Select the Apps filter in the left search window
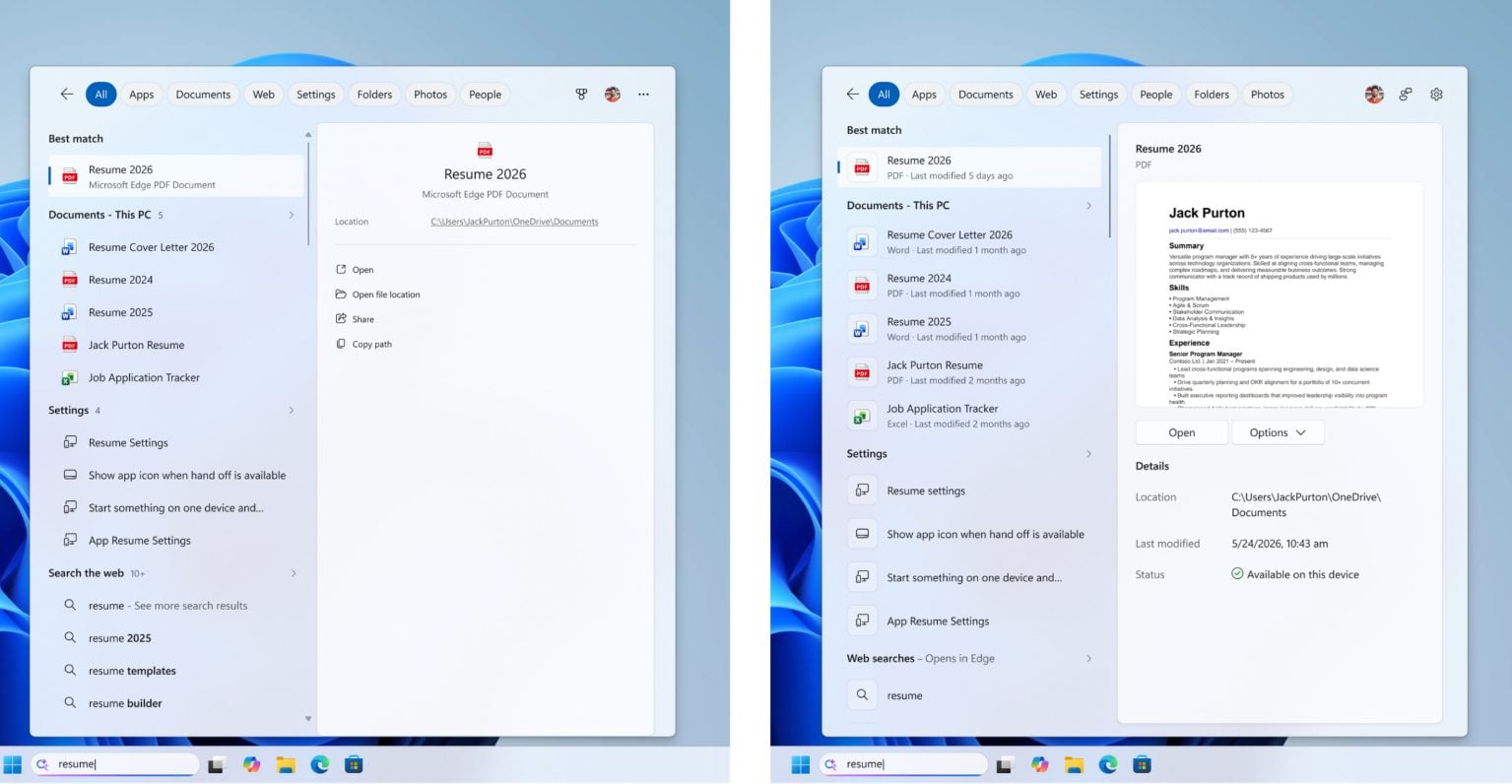 (x=142, y=95)
